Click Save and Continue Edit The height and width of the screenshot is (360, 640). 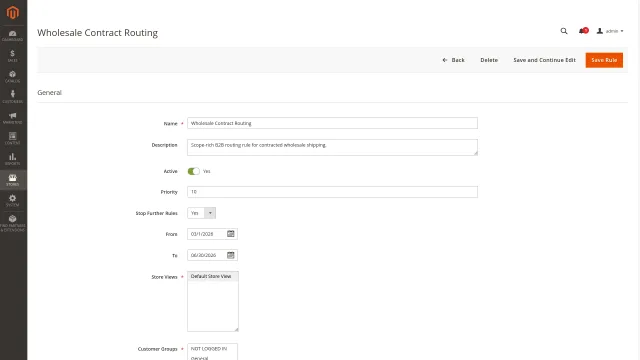click(544, 60)
